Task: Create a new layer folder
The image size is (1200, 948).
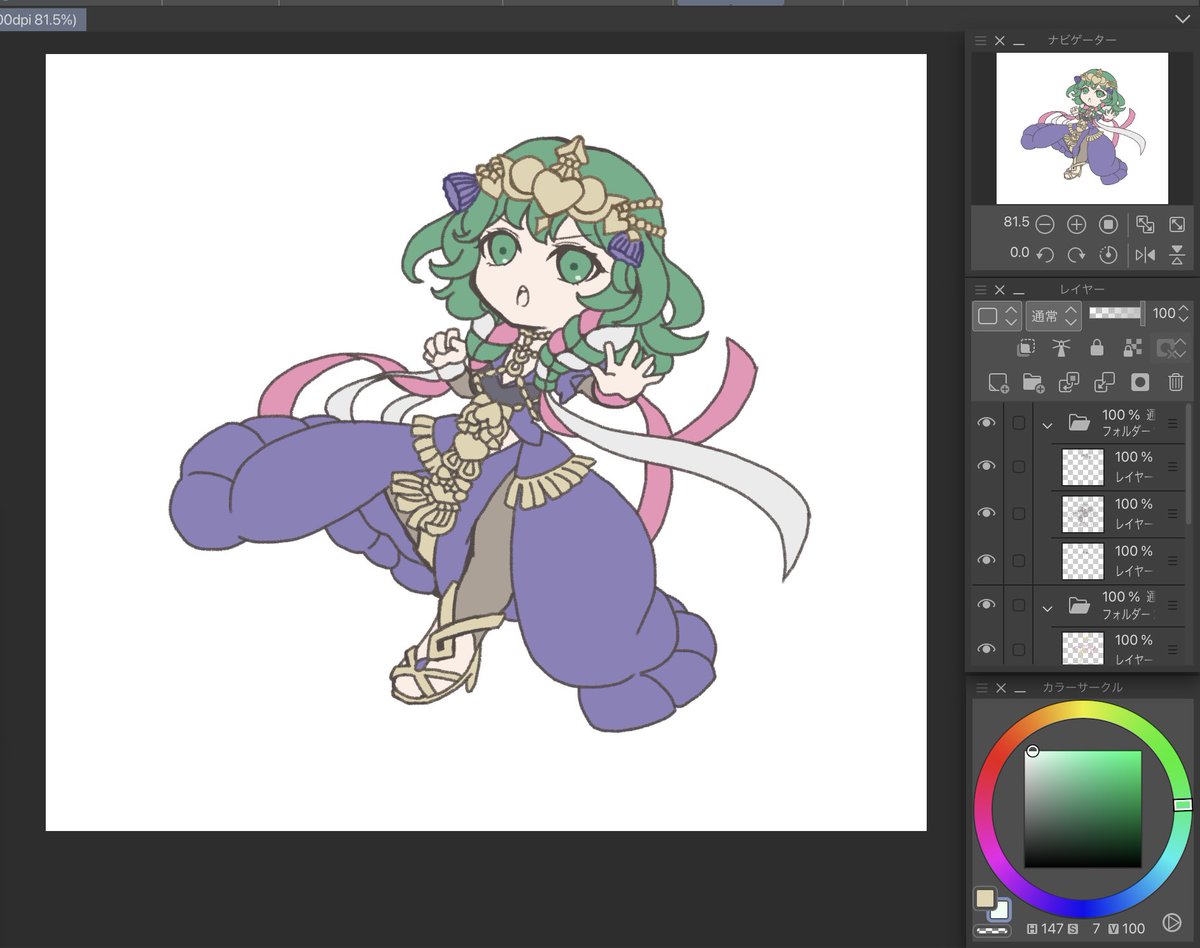Action: pos(1033,382)
